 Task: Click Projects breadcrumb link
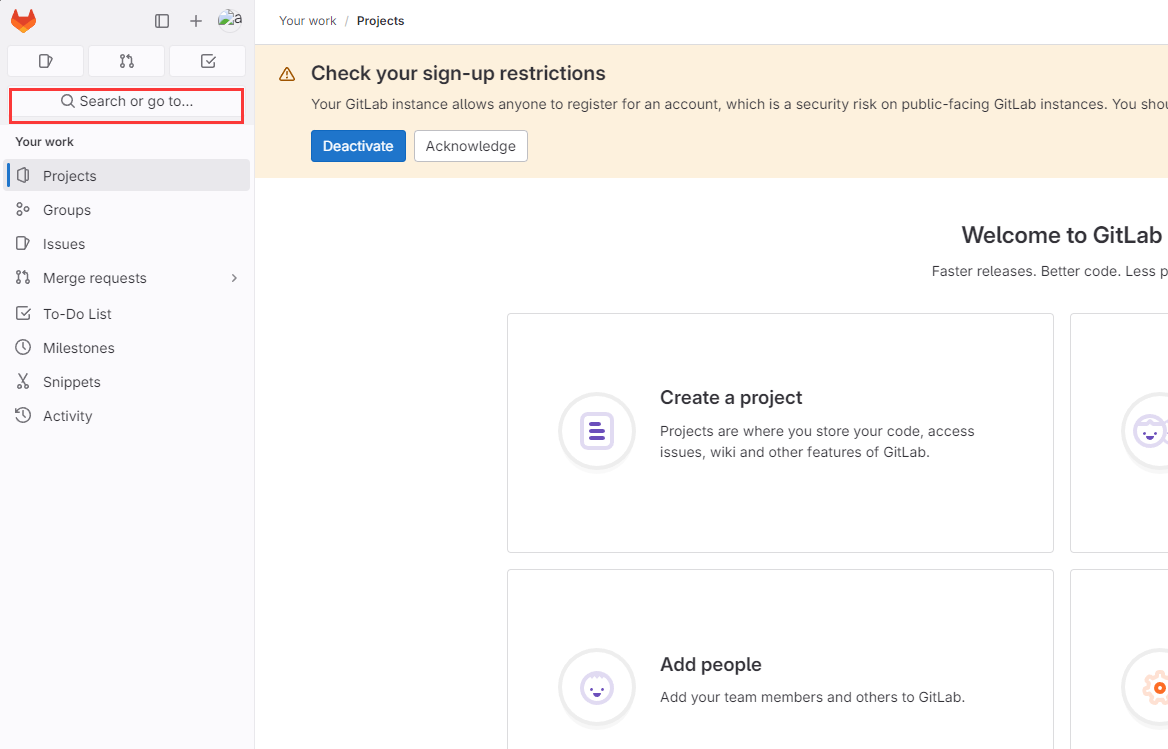(x=381, y=21)
